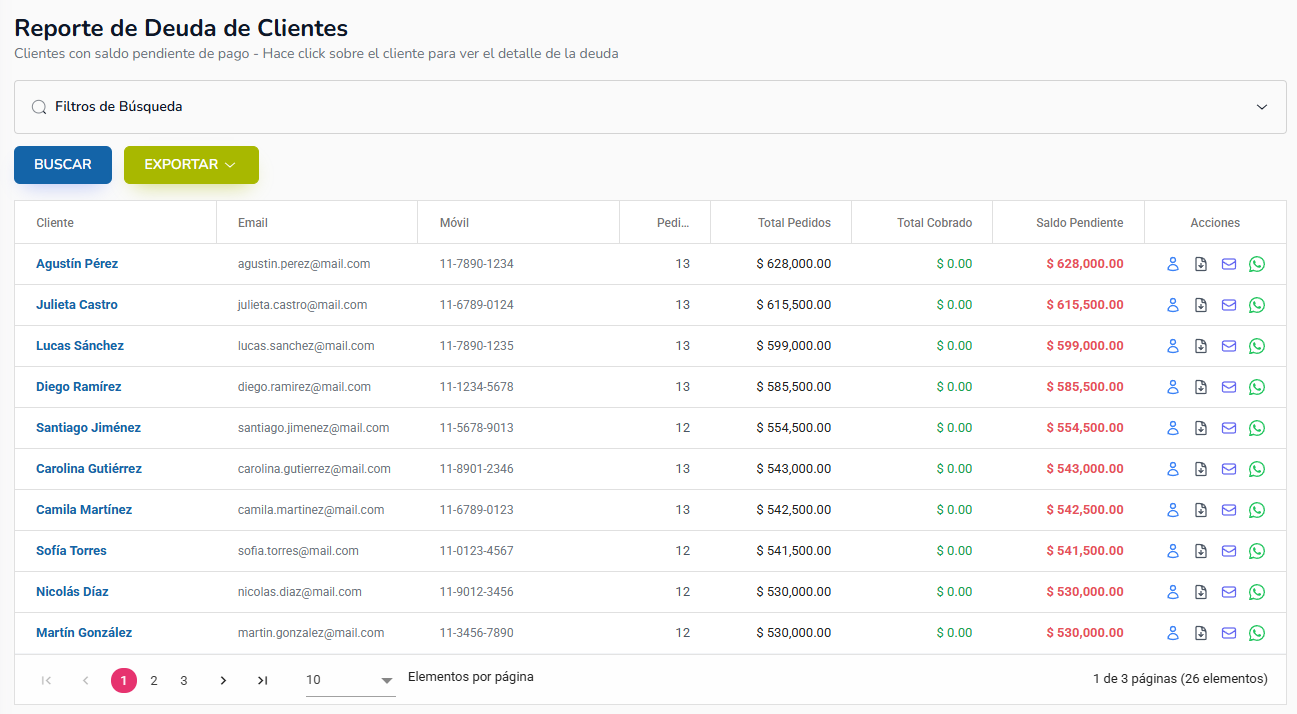This screenshot has height=714, width=1297.
Task: Open person icon for Diego Ramírez
Action: [1173, 387]
